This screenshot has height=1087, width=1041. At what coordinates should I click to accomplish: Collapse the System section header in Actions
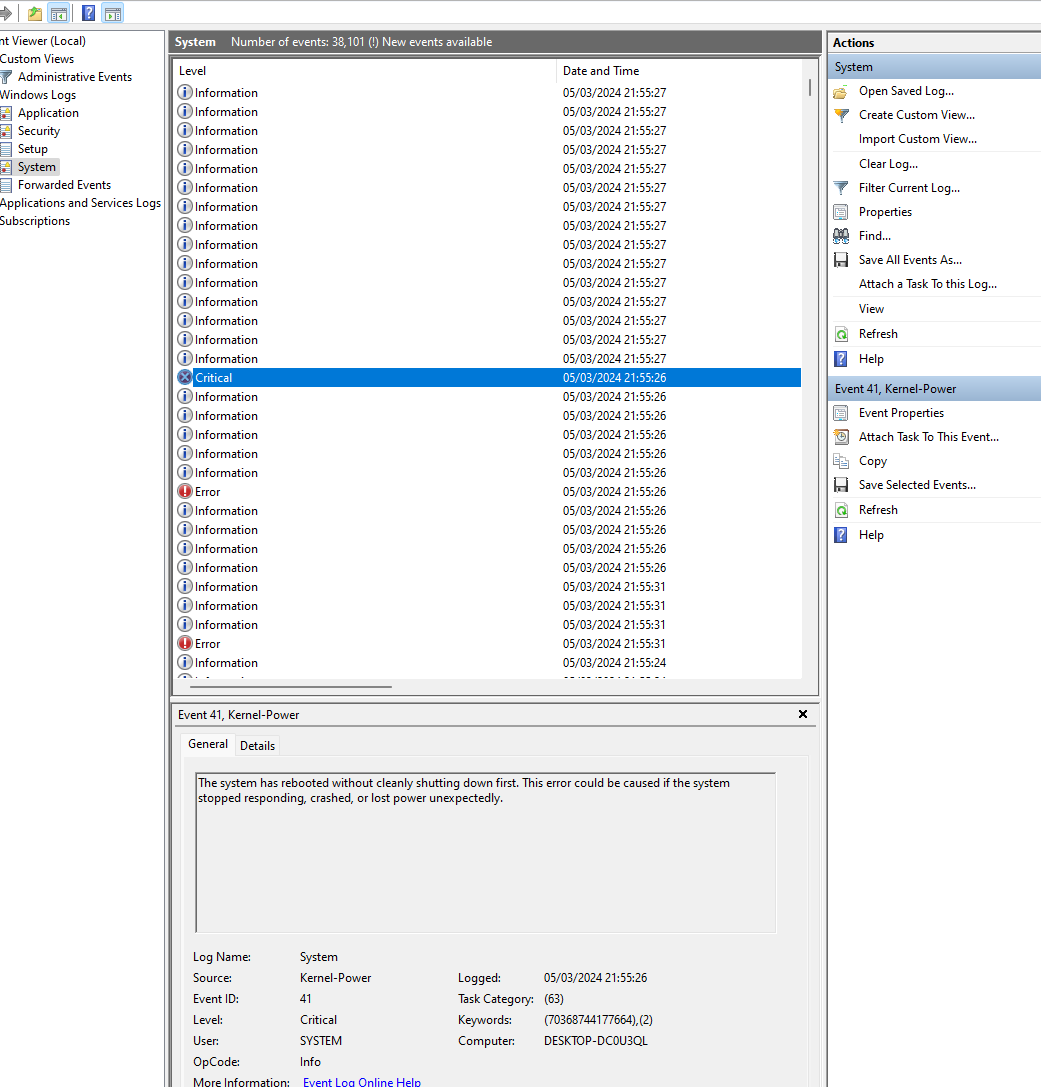tap(934, 67)
